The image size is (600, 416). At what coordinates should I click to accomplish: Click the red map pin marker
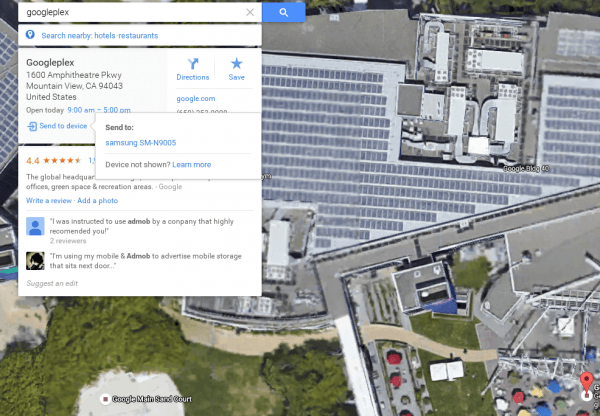[587, 381]
